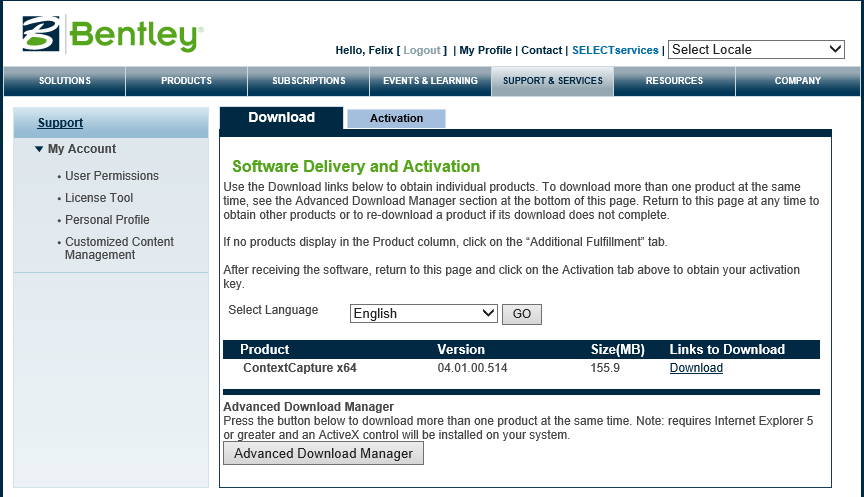Open the Contact link
The width and height of the screenshot is (864, 497).
[542, 51]
